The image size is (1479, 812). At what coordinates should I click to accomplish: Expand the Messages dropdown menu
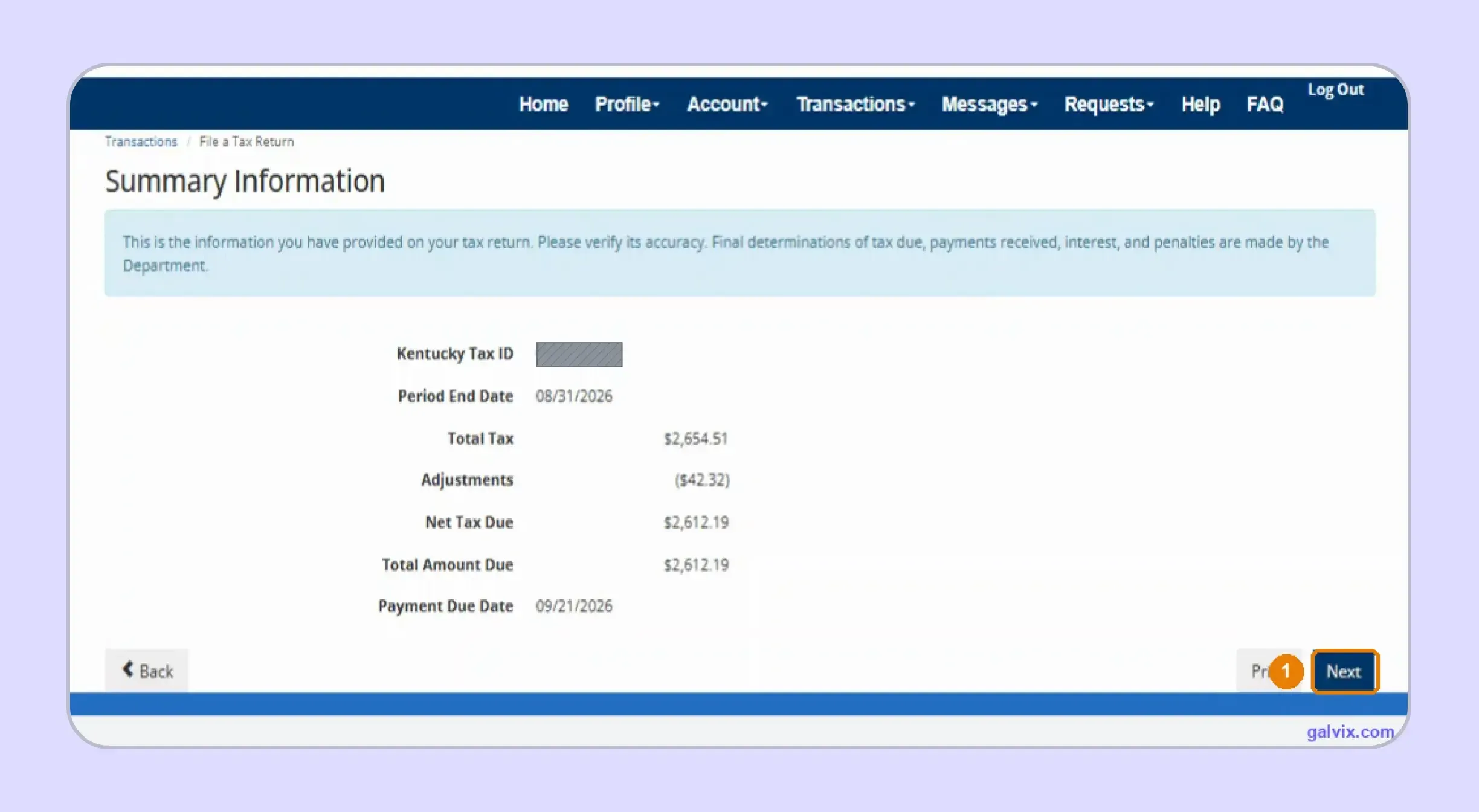(x=990, y=105)
